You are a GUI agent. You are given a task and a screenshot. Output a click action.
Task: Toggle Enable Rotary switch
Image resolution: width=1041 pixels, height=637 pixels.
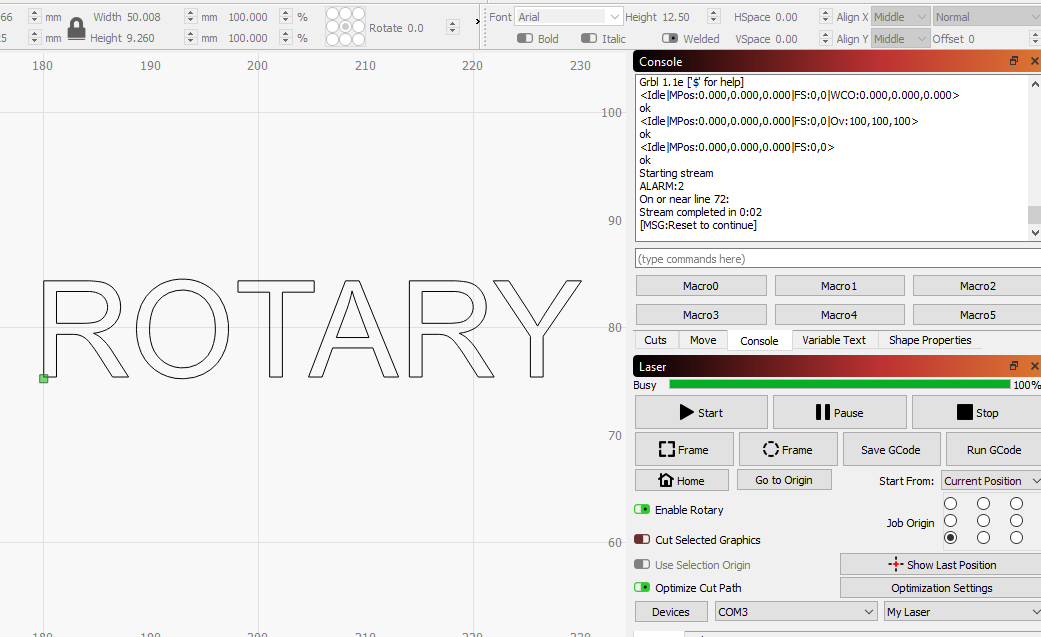pos(642,509)
